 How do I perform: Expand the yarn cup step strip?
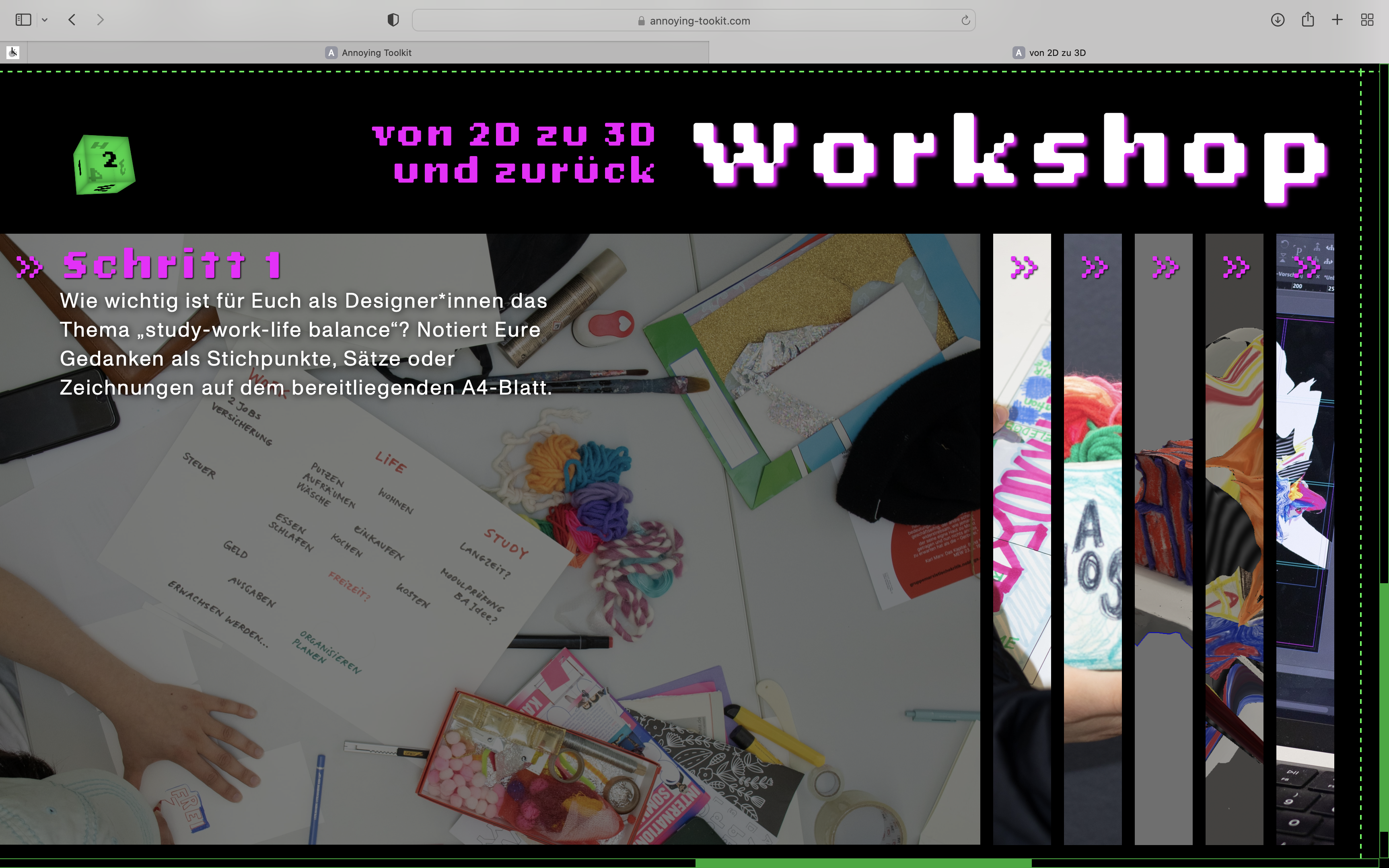coord(1092,539)
